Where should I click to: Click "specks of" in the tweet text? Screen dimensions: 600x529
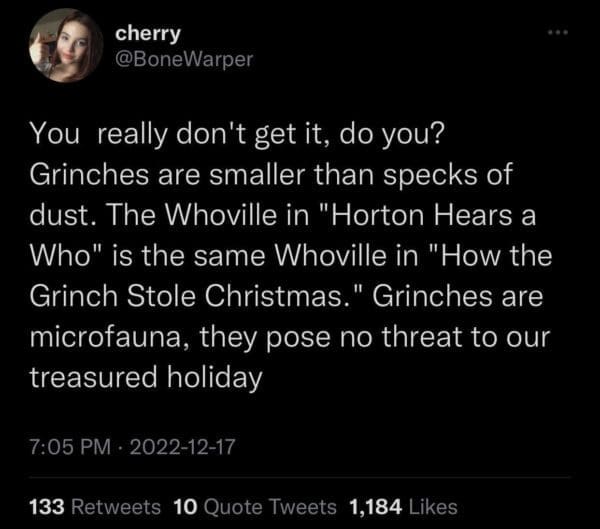470,175
